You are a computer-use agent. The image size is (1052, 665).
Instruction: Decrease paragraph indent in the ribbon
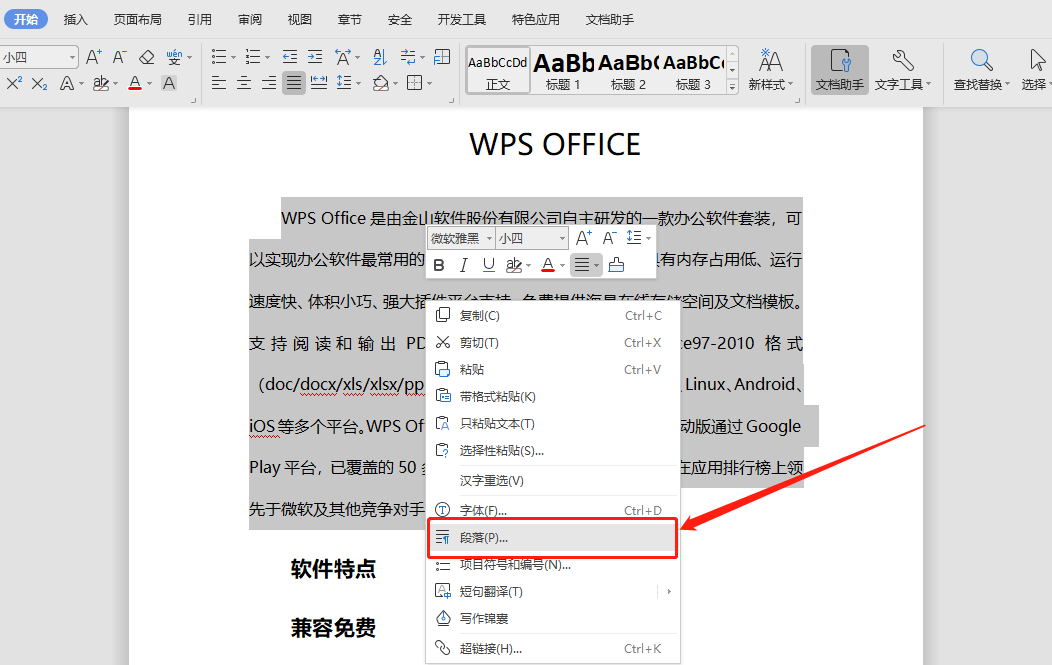[x=290, y=57]
